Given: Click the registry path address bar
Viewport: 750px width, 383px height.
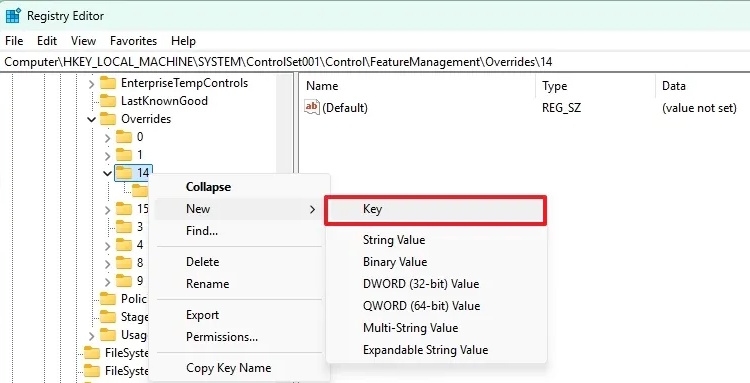Looking at the screenshot, I should click(375, 62).
